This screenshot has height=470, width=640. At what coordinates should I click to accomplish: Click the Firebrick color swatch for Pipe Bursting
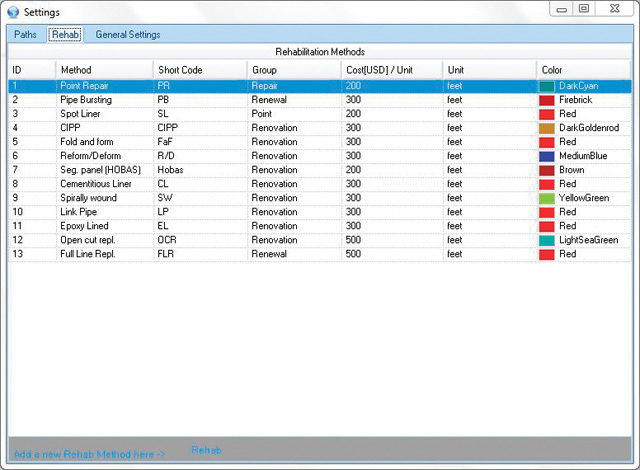[x=547, y=101]
